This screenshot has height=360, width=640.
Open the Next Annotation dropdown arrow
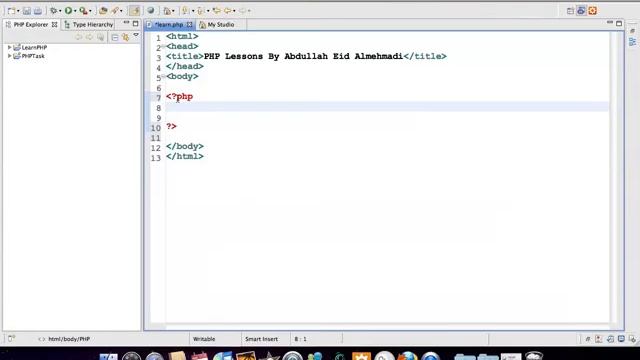coord(193,11)
